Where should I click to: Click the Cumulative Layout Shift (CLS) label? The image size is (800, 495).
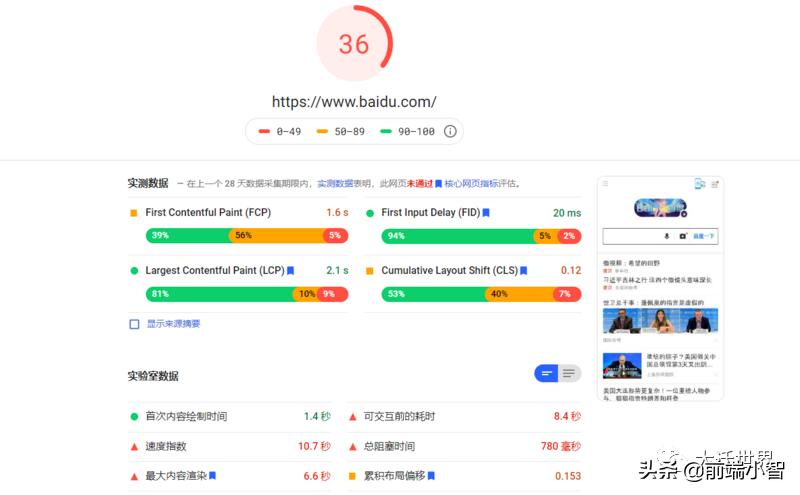(449, 270)
